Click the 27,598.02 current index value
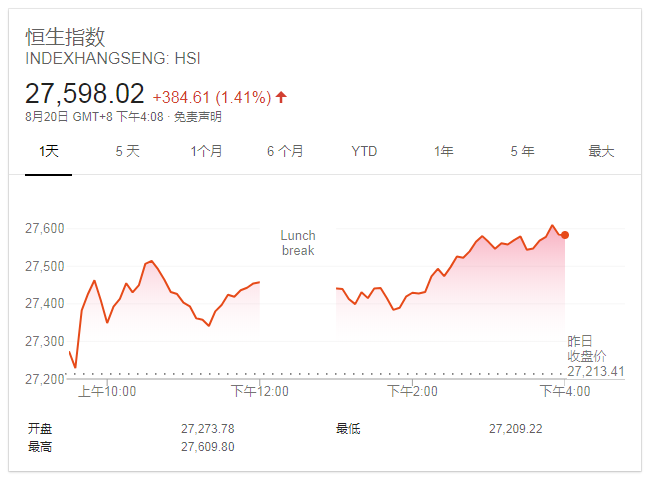 pyautogui.click(x=85, y=93)
